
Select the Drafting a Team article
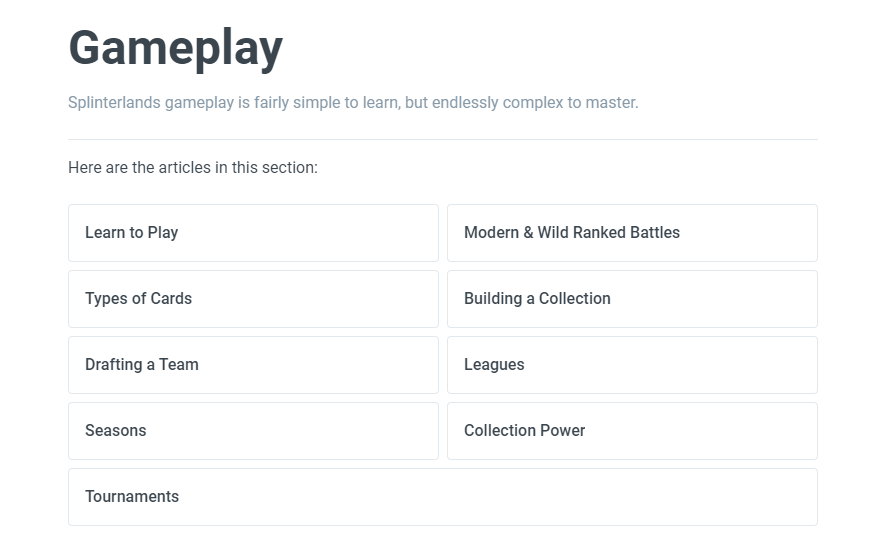click(142, 365)
